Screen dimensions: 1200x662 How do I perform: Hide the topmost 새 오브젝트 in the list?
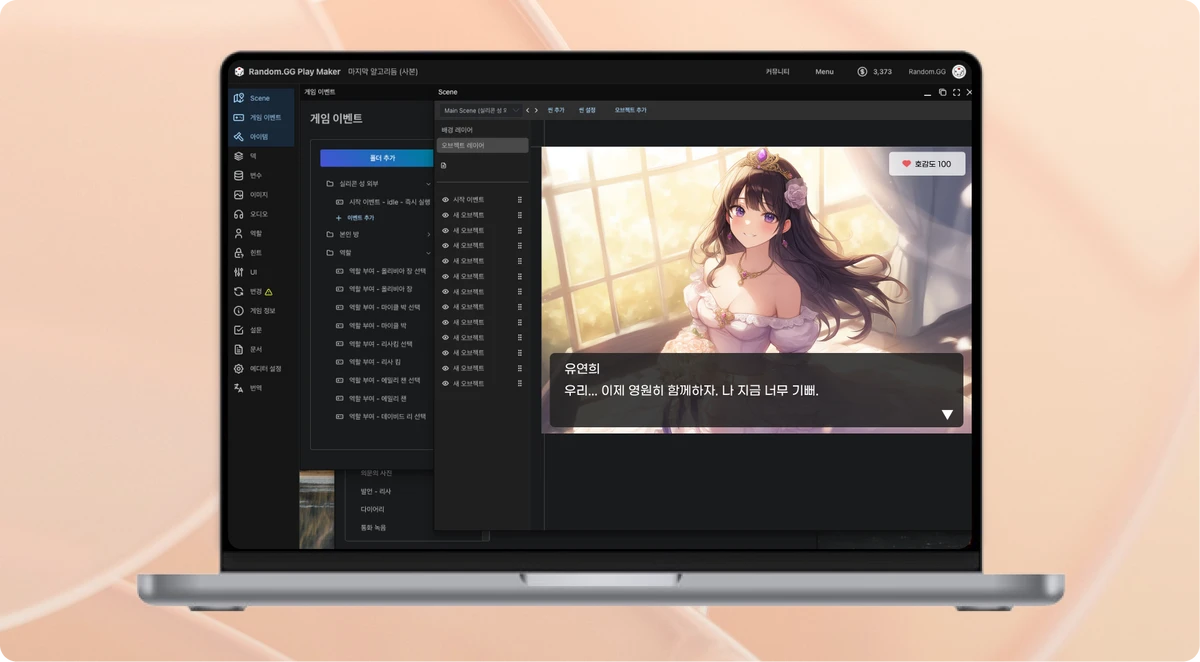coord(446,215)
